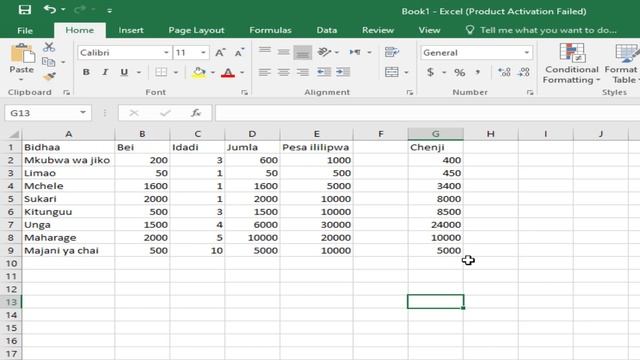
Task: Customize Quick Access Toolbar arrow
Action: coord(109,11)
